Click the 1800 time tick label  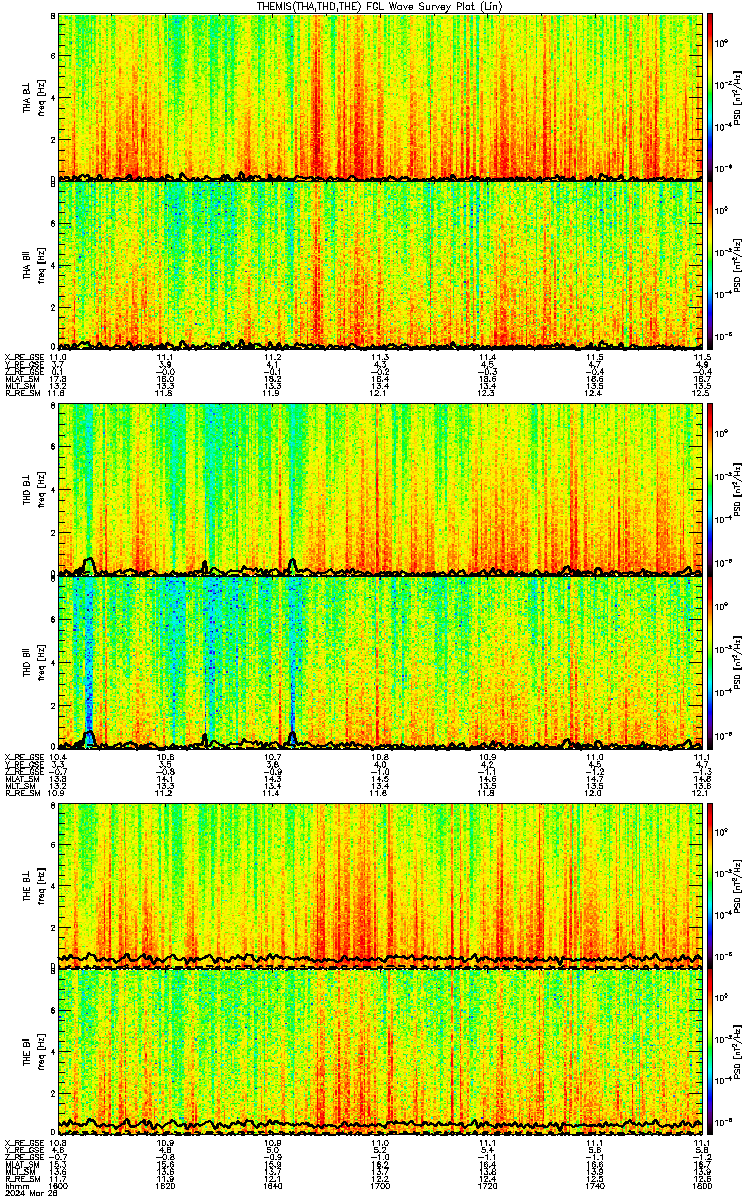[700, 1185]
